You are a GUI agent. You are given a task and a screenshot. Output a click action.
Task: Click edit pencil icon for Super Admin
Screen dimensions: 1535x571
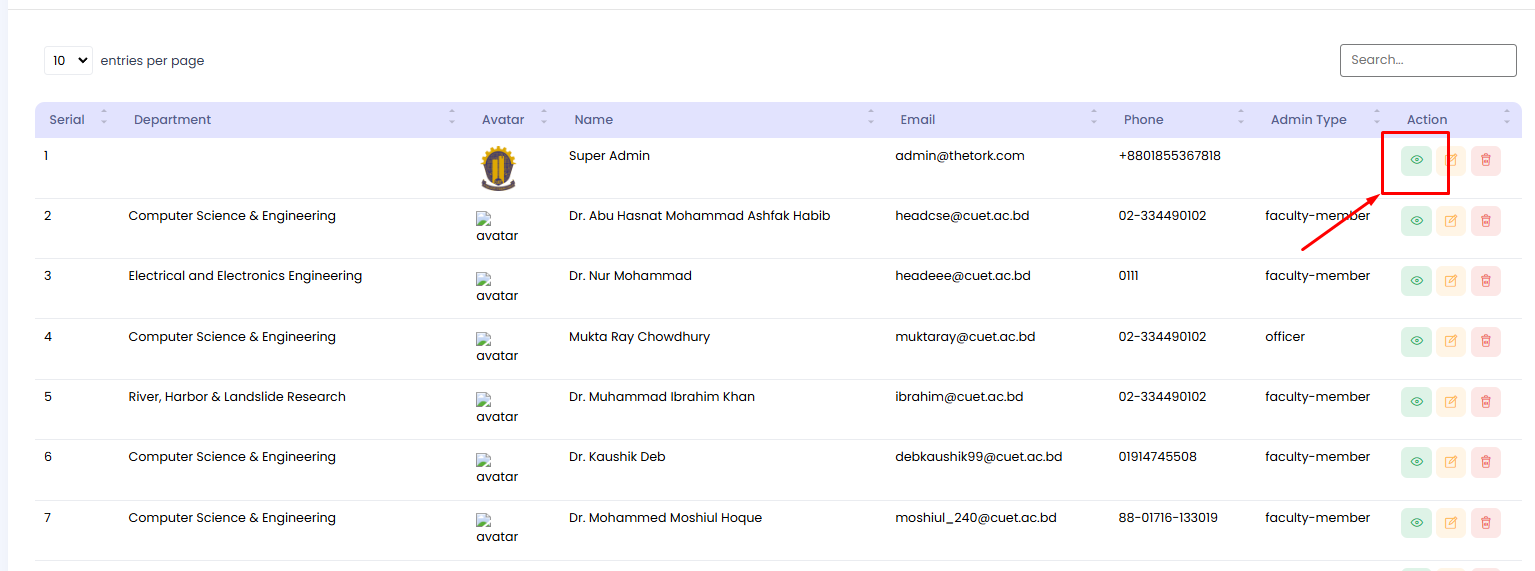coord(1451,160)
